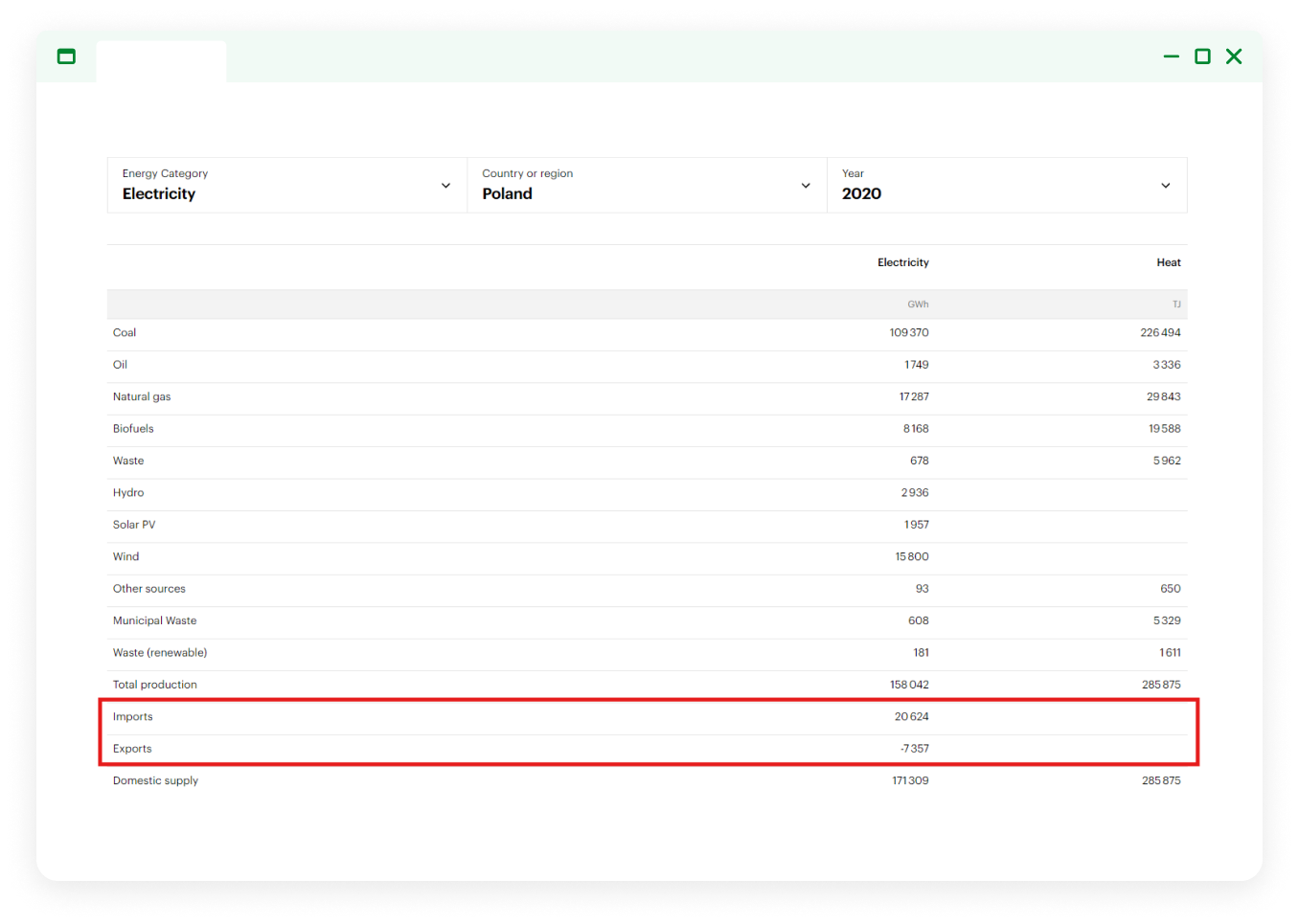Click the Natural gas heat value 29 843
The image size is (1299, 924).
coord(1163,396)
